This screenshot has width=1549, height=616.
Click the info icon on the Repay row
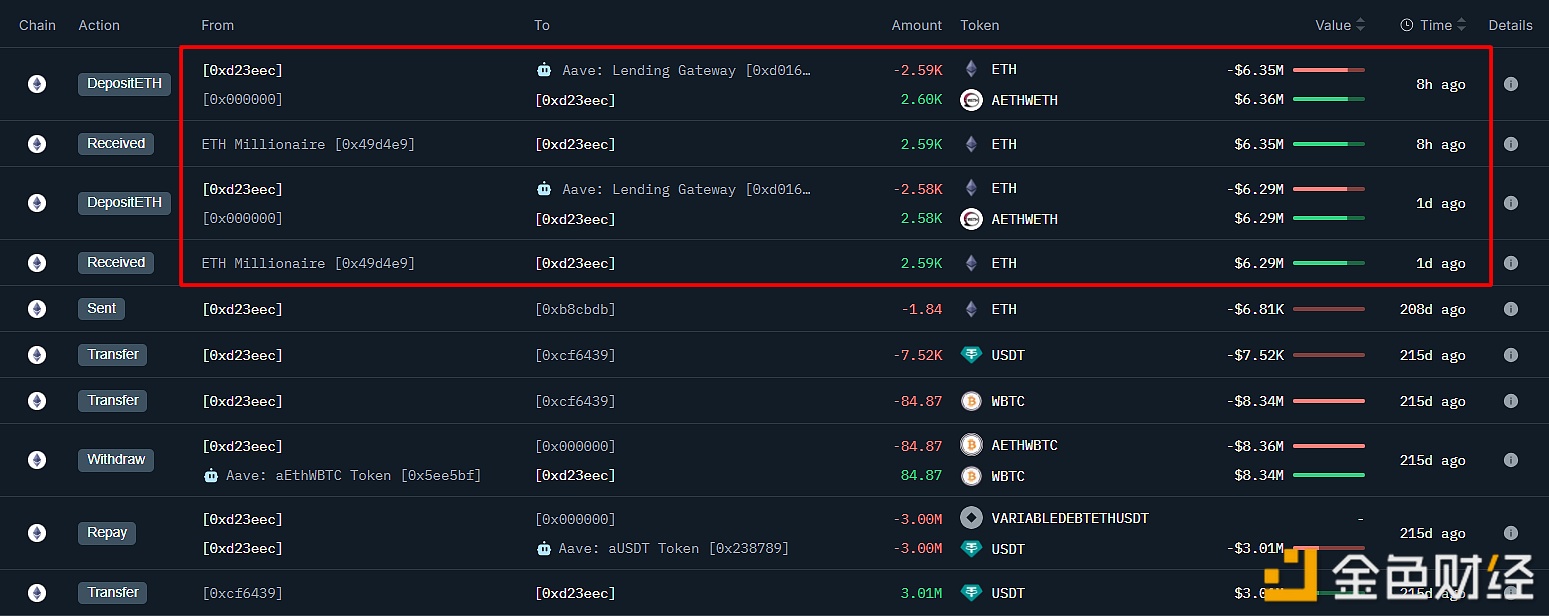coord(1510,533)
